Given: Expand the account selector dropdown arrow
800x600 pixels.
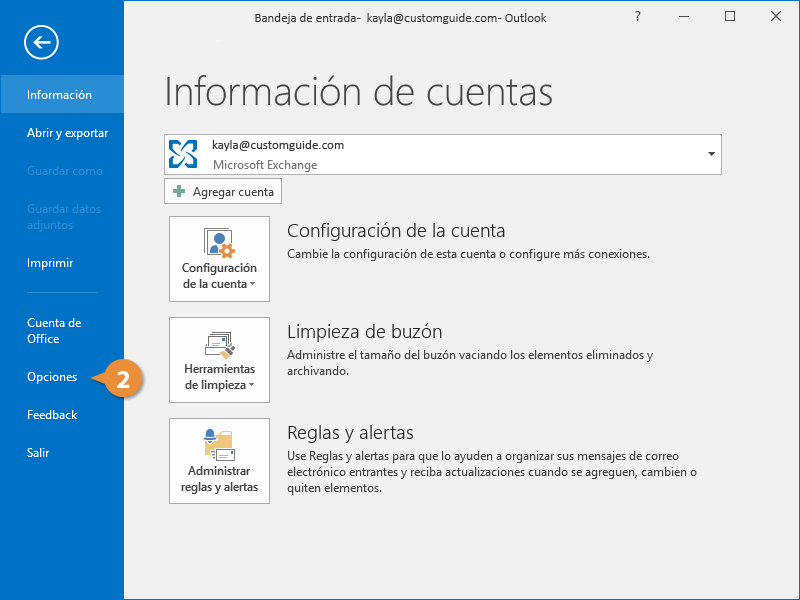Looking at the screenshot, I should 711,154.
